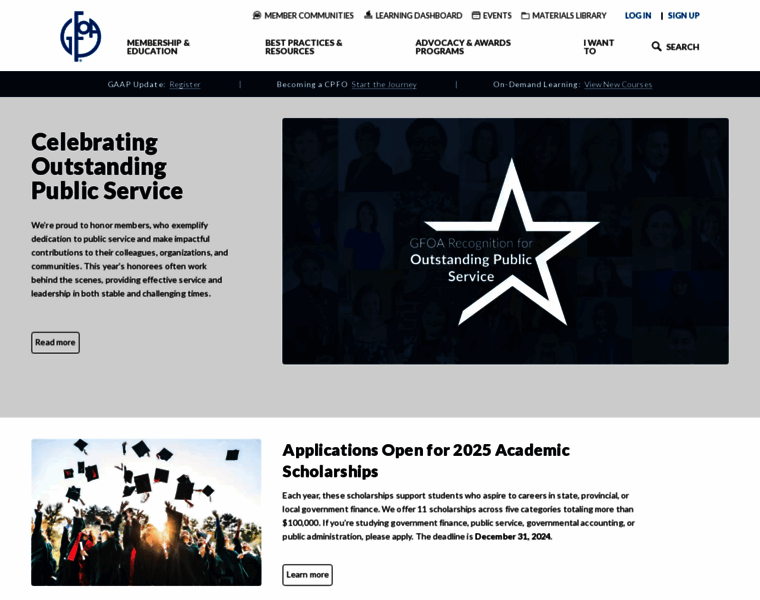
Task: Click Read more button
Action: [55, 343]
